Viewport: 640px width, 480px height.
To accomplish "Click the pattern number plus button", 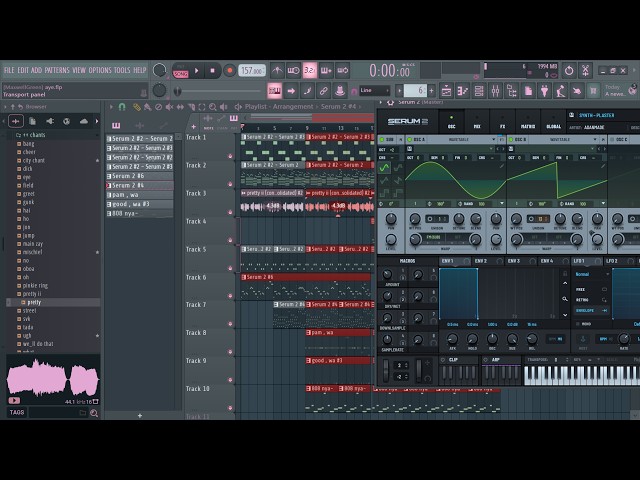I will (431, 90).
